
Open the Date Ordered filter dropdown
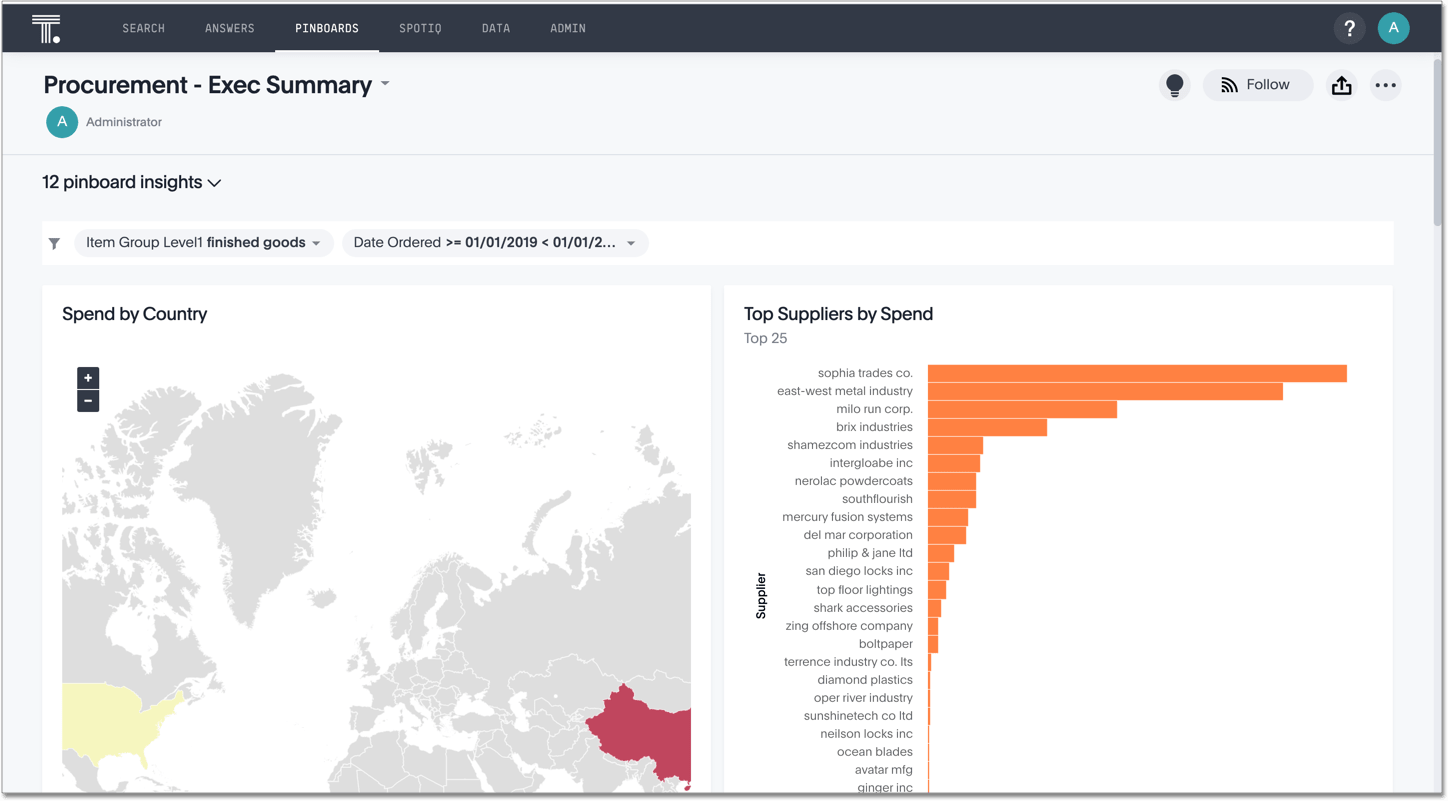tap(495, 243)
